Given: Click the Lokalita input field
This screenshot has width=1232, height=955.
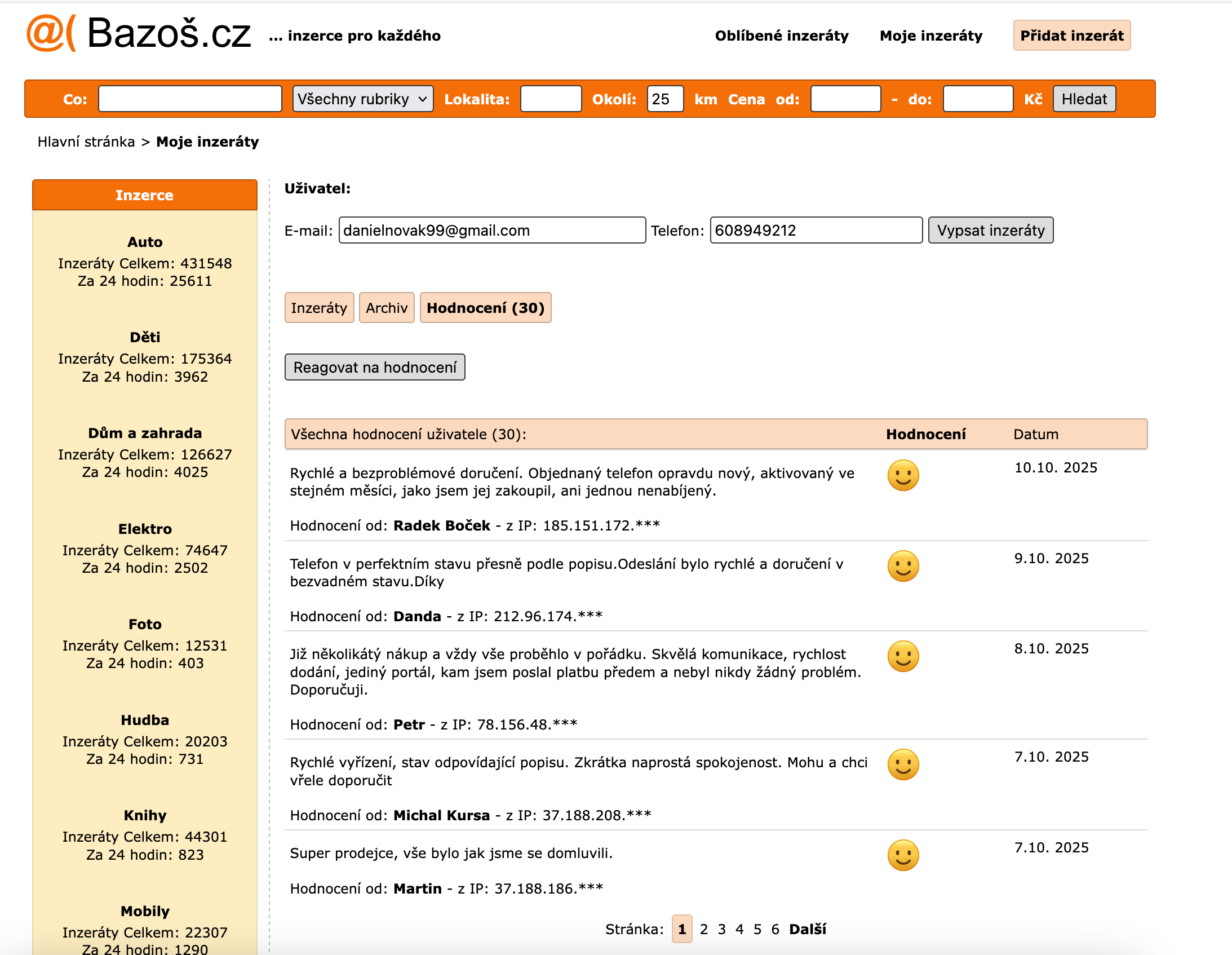Looking at the screenshot, I should (551, 99).
